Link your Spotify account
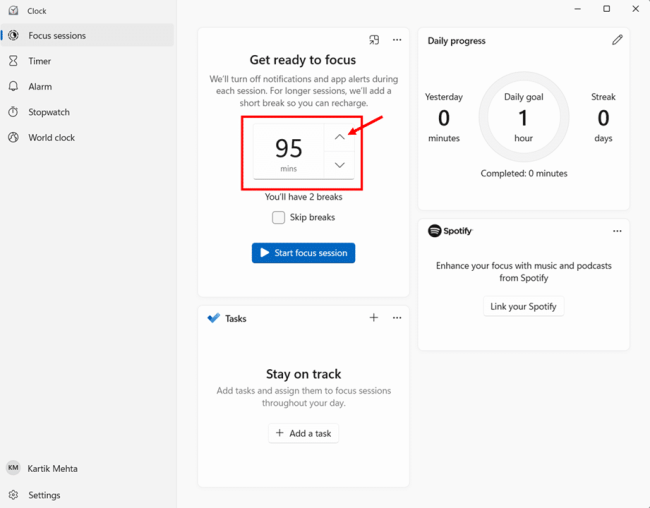 coord(523,306)
